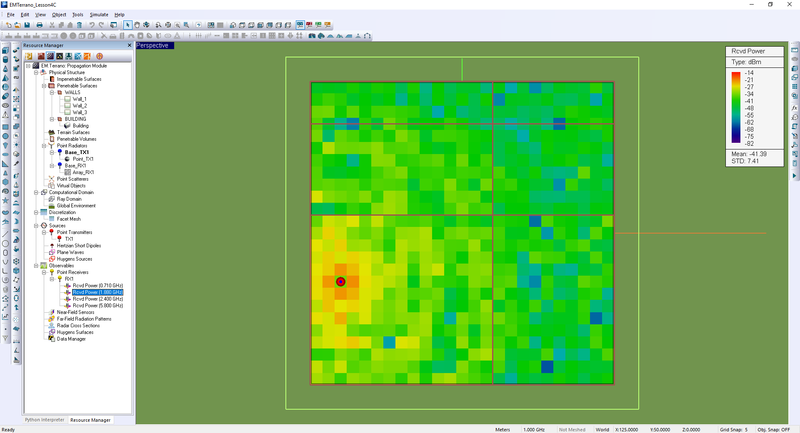Toggle the Wall_2 visibility checkbox
The image size is (800, 433).
click(68, 105)
